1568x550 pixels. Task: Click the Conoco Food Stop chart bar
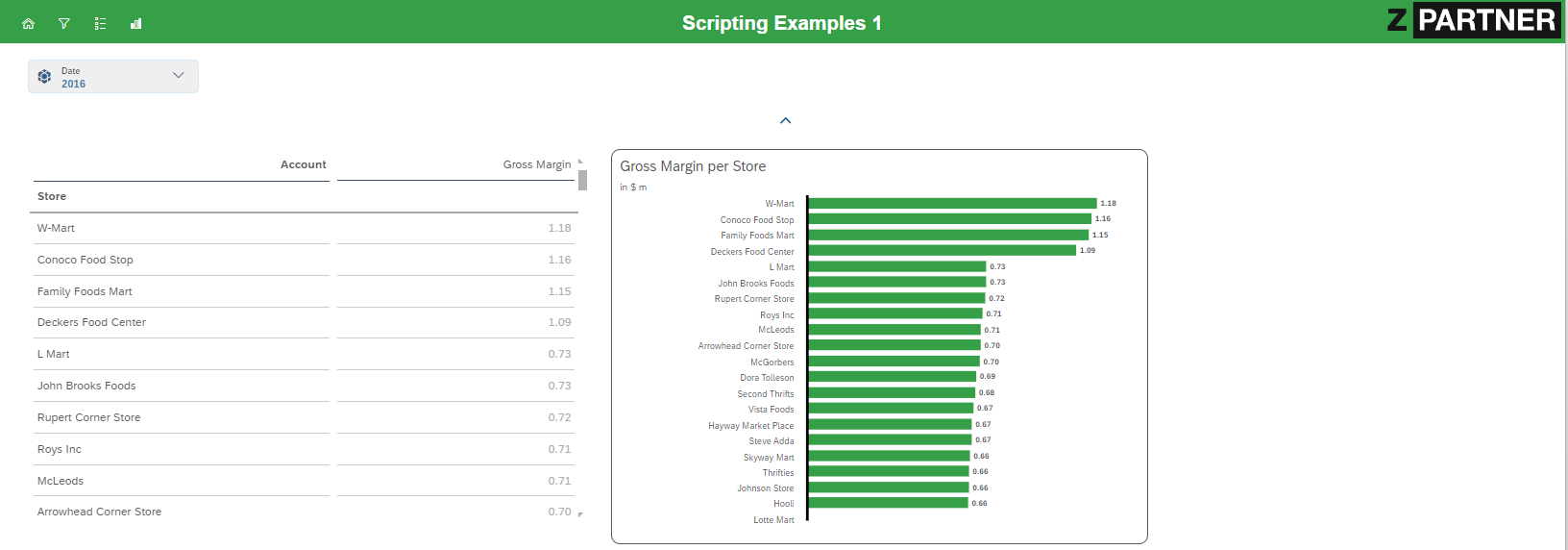tap(950, 219)
